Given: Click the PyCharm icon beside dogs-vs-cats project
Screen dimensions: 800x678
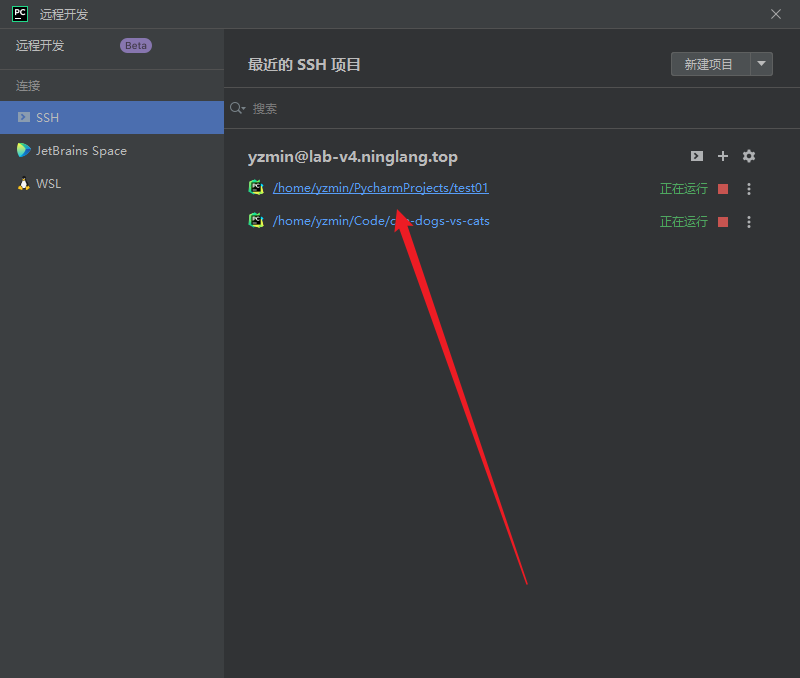Looking at the screenshot, I should [x=256, y=221].
